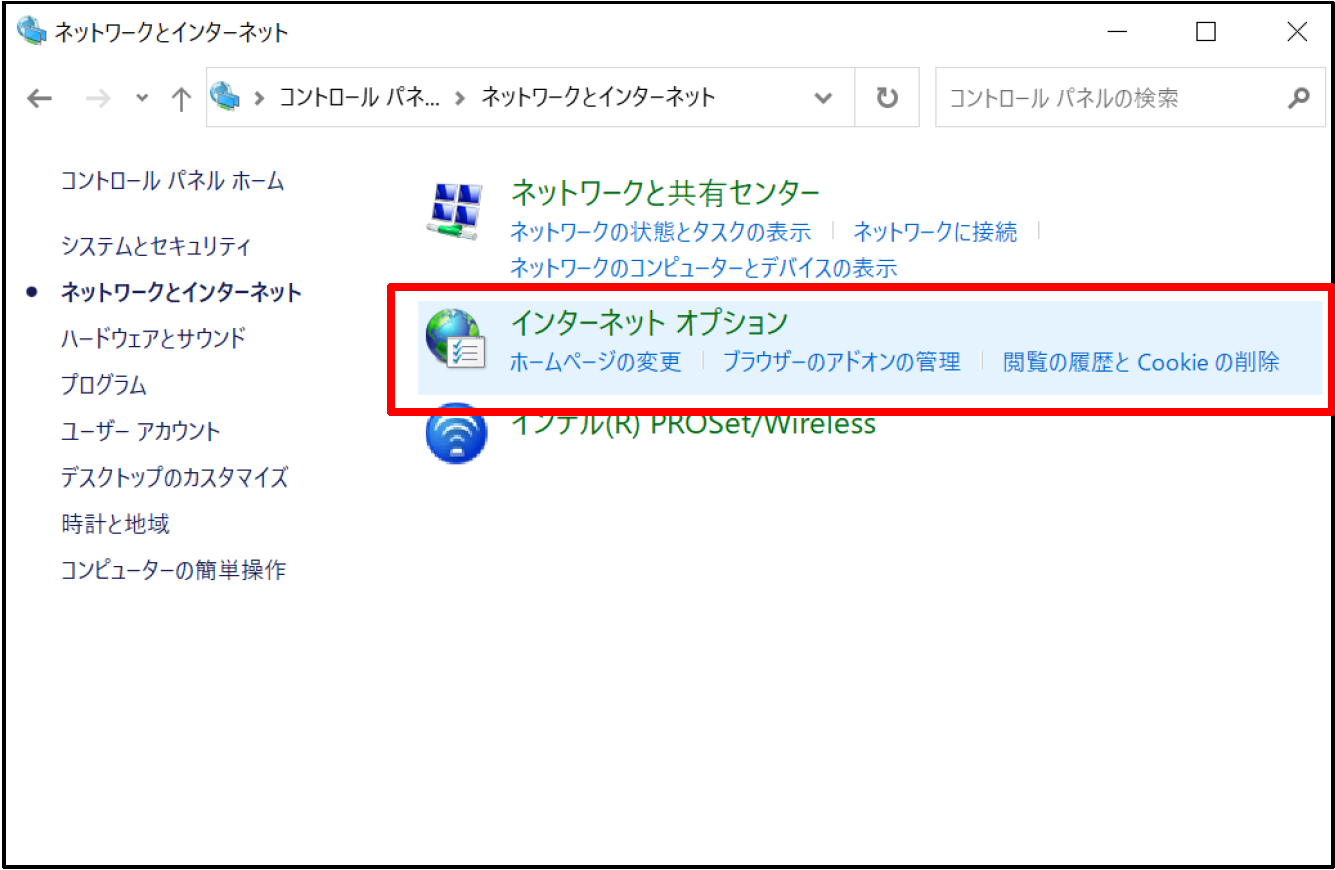This screenshot has height=870, width=1335.
Task: Open the recent locations dropdown arrow
Action: pos(142,98)
